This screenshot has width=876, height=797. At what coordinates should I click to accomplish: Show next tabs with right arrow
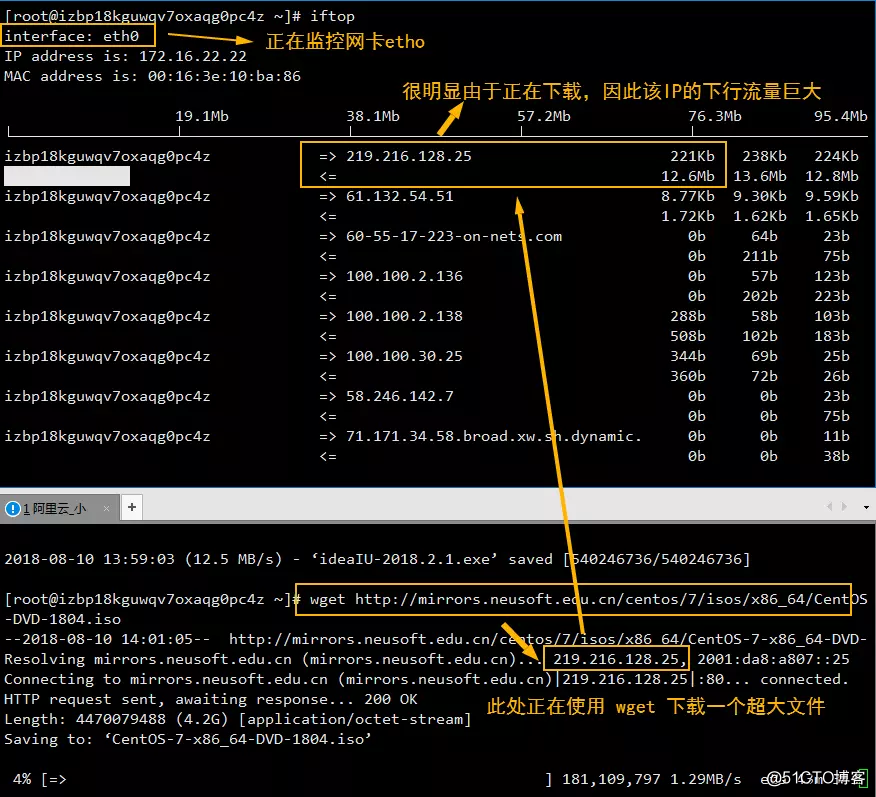pos(844,507)
